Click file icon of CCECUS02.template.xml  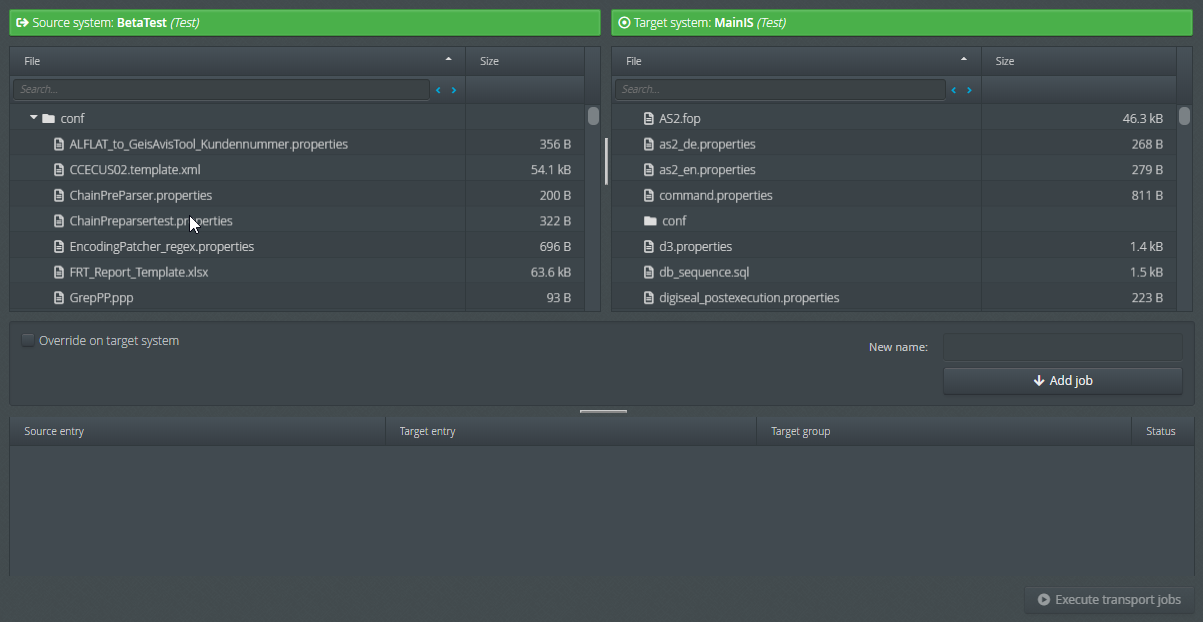(59, 170)
